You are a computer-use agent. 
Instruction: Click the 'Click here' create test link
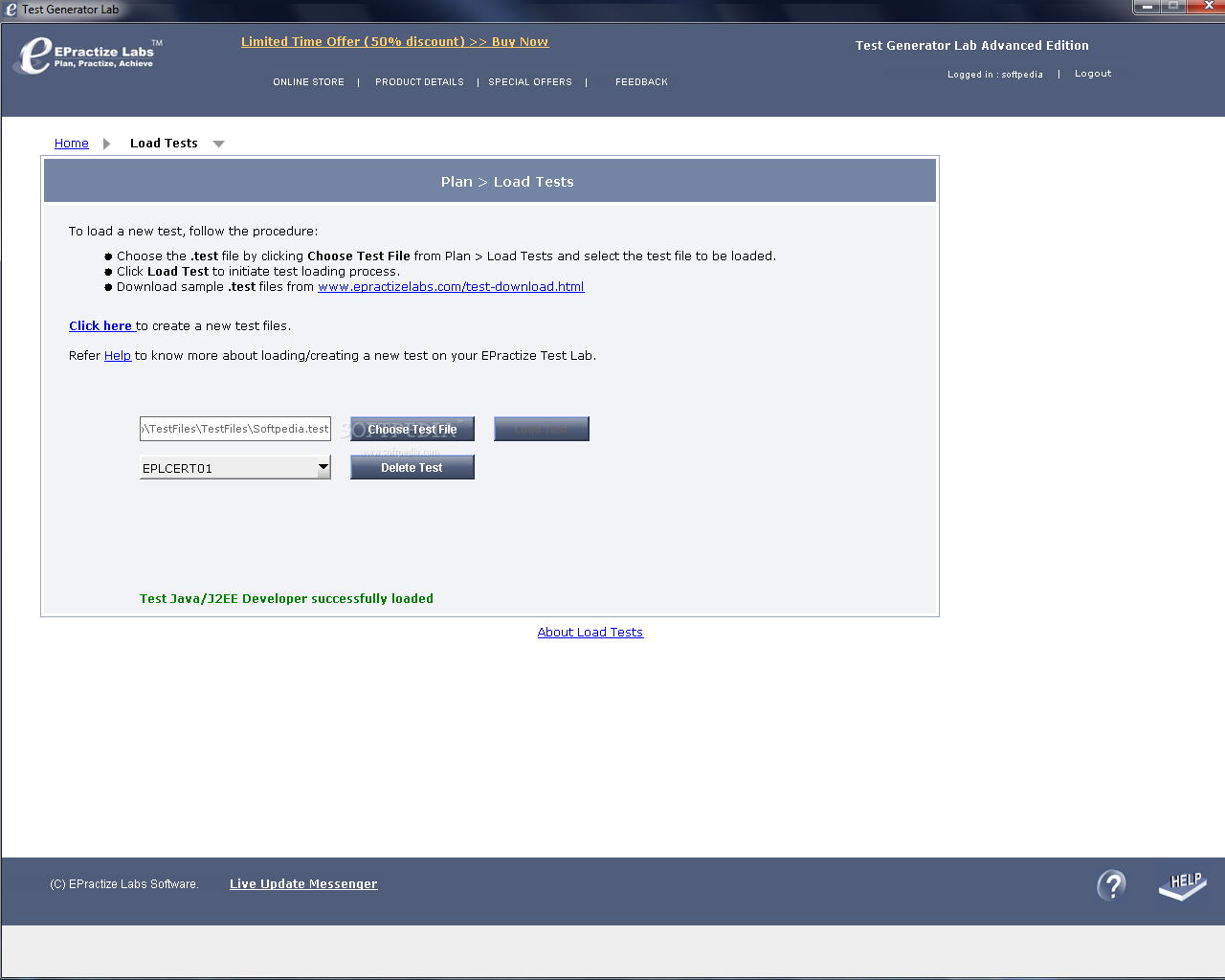(x=100, y=326)
